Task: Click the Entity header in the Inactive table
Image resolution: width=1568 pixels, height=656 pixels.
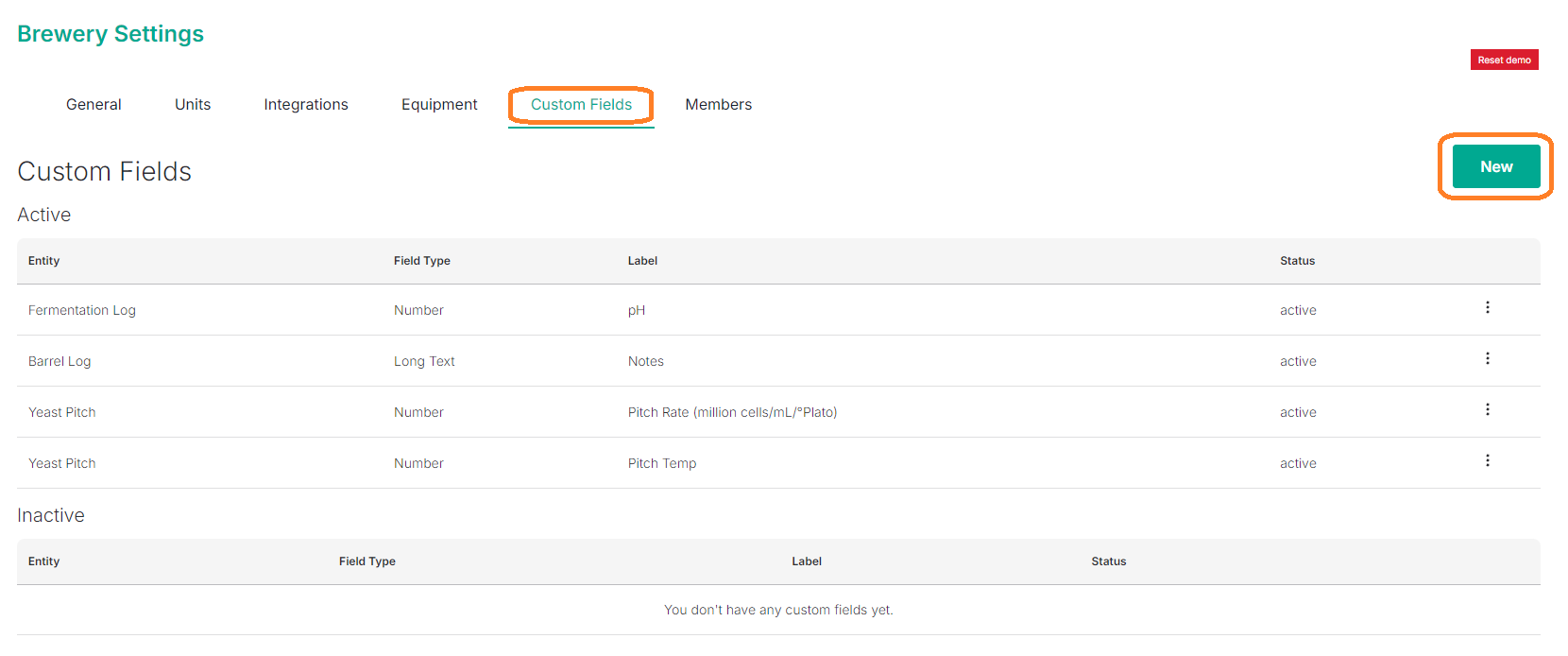Action: click(43, 561)
